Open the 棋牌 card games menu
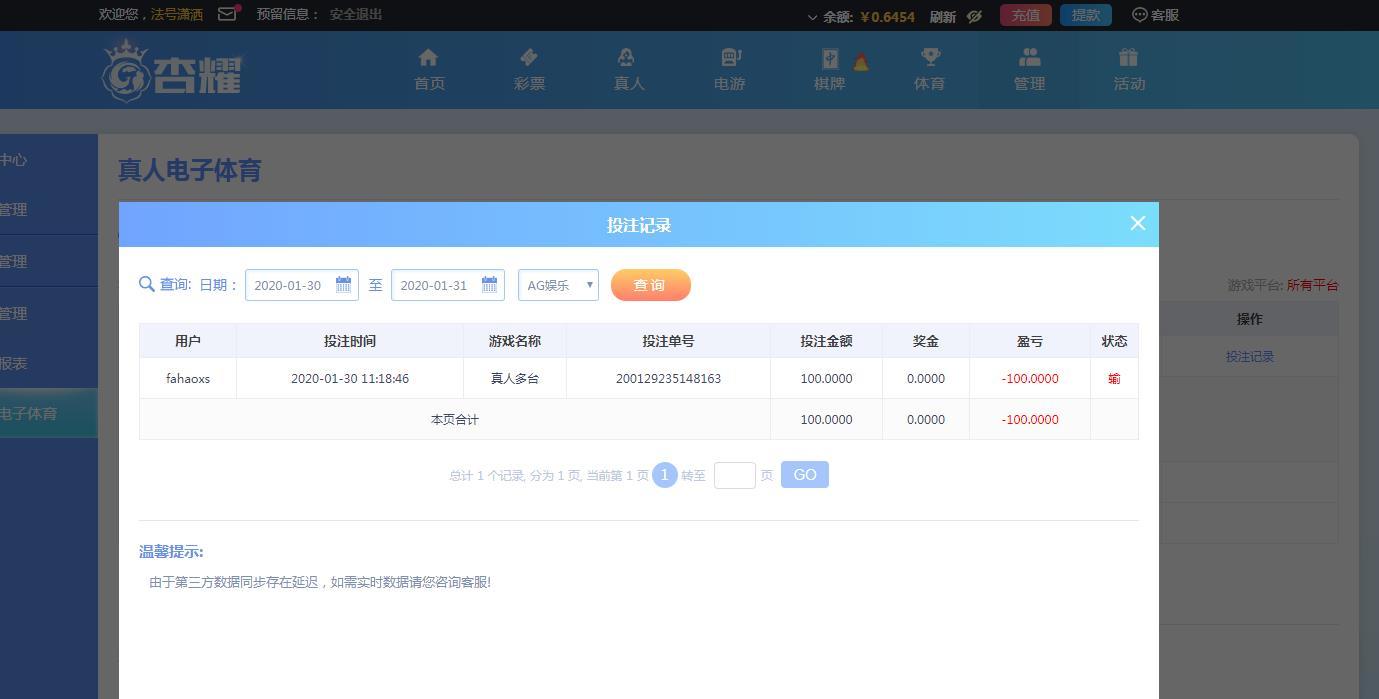 coord(829,69)
